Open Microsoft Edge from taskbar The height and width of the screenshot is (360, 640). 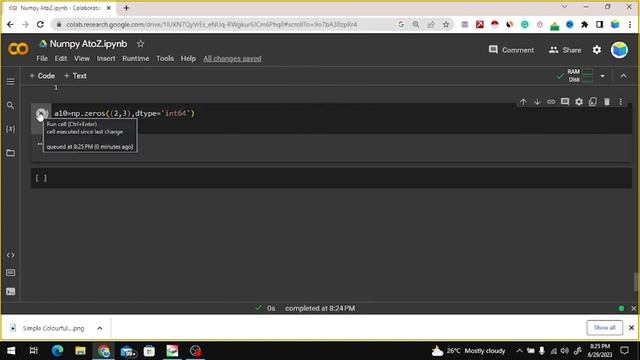click(x=57, y=351)
